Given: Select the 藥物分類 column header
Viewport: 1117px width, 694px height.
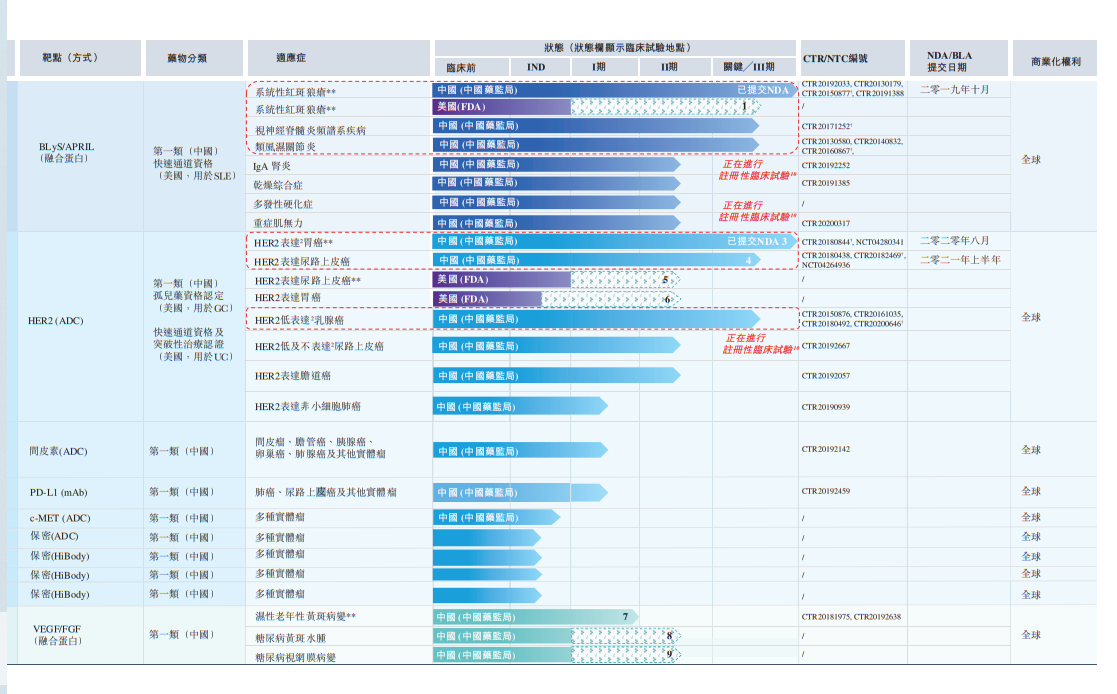Looking at the screenshot, I should 187,58.
